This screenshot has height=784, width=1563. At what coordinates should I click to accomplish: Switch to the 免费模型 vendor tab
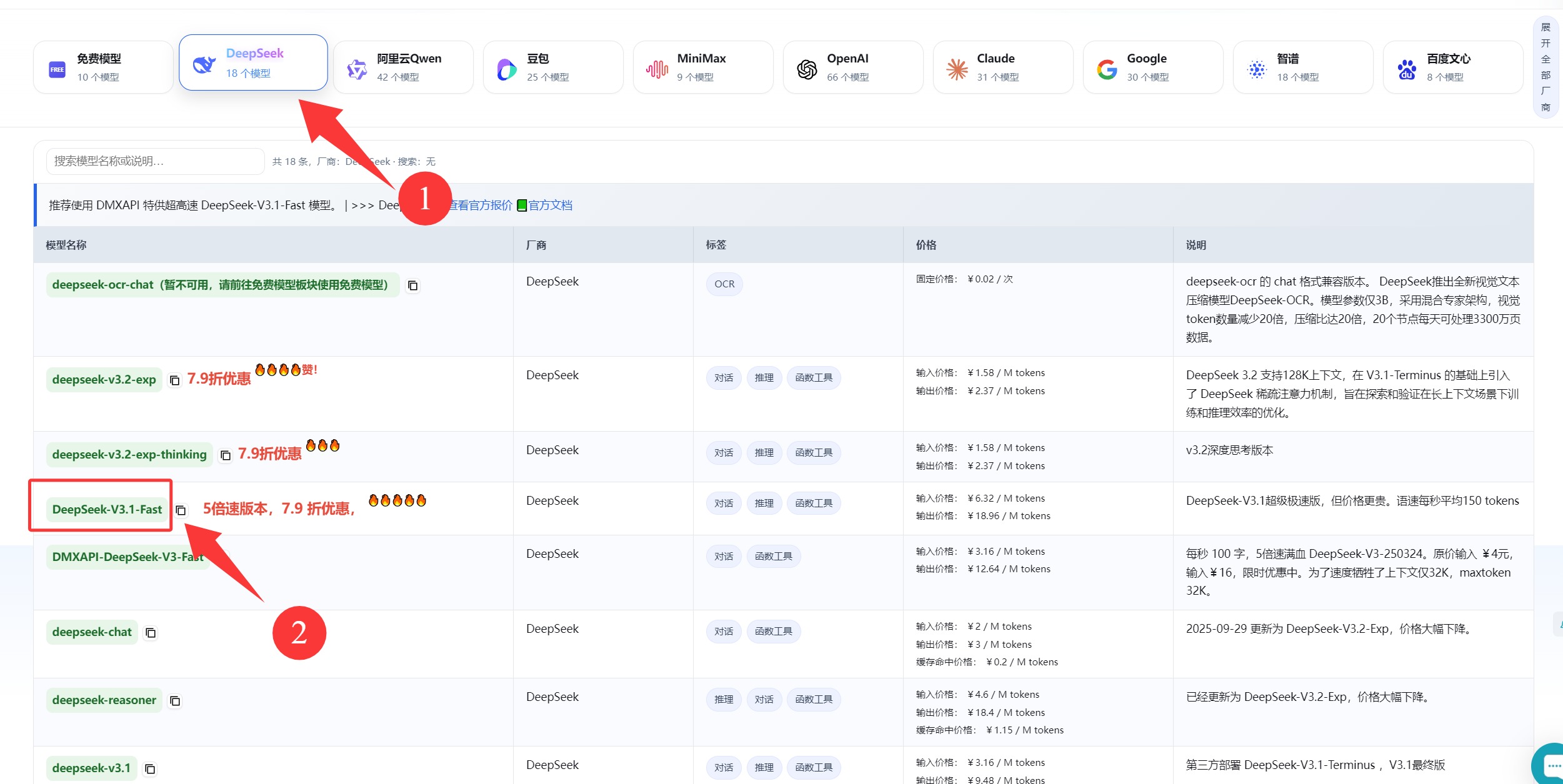[103, 67]
